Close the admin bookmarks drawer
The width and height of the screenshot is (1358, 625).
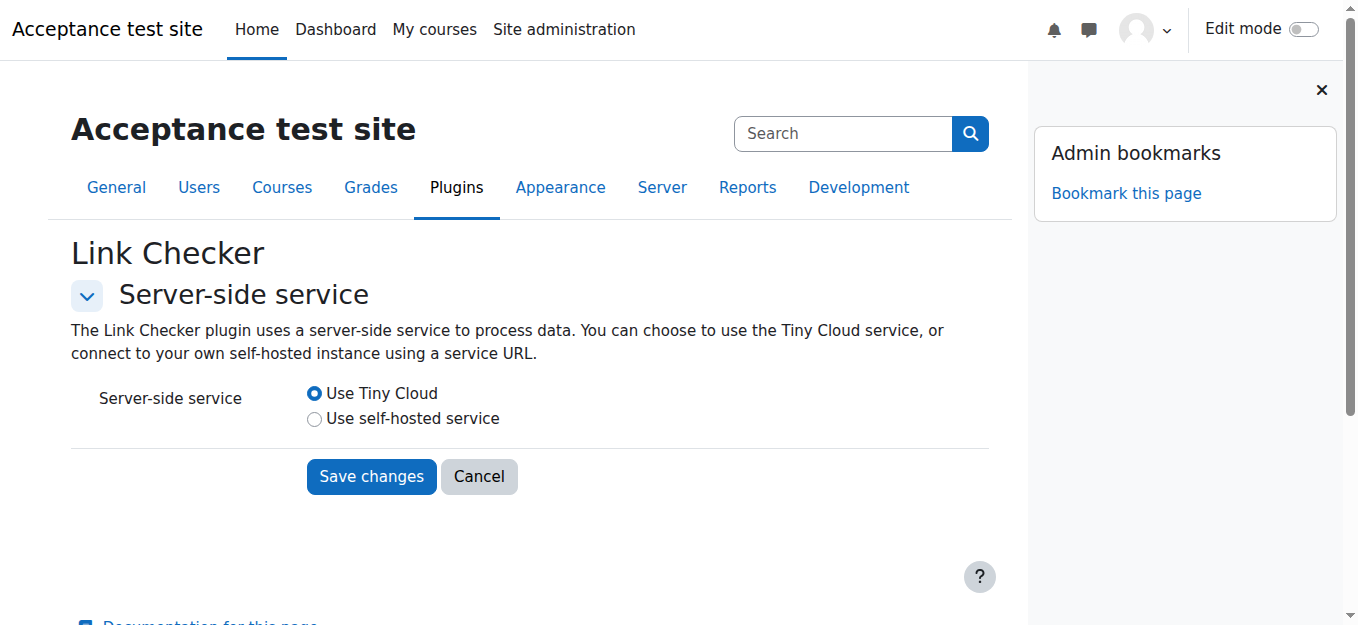coord(1321,90)
